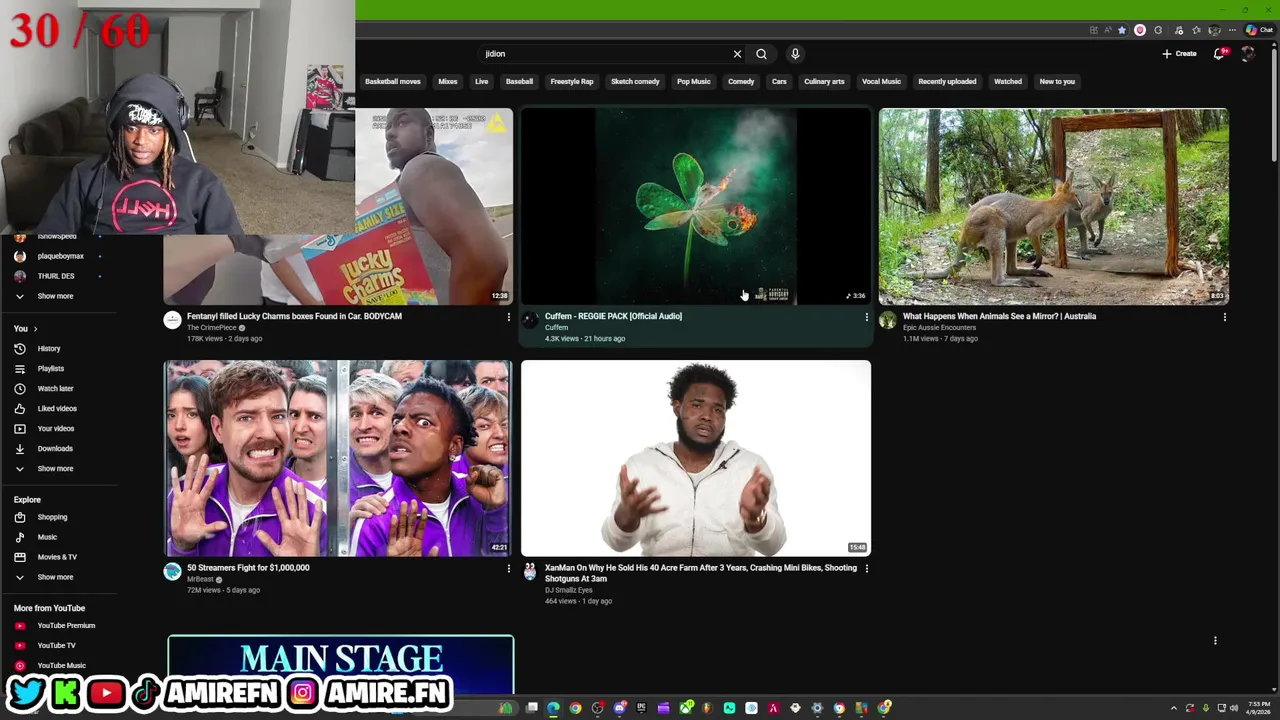Open options menu for Fentanyl Lucky Charms video
The height and width of the screenshot is (720, 1280).
click(508, 317)
